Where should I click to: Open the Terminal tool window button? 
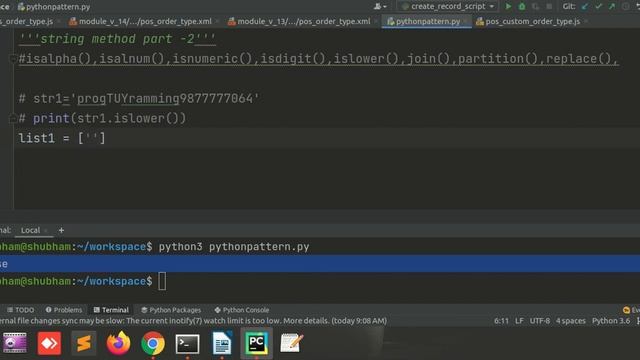pos(111,310)
